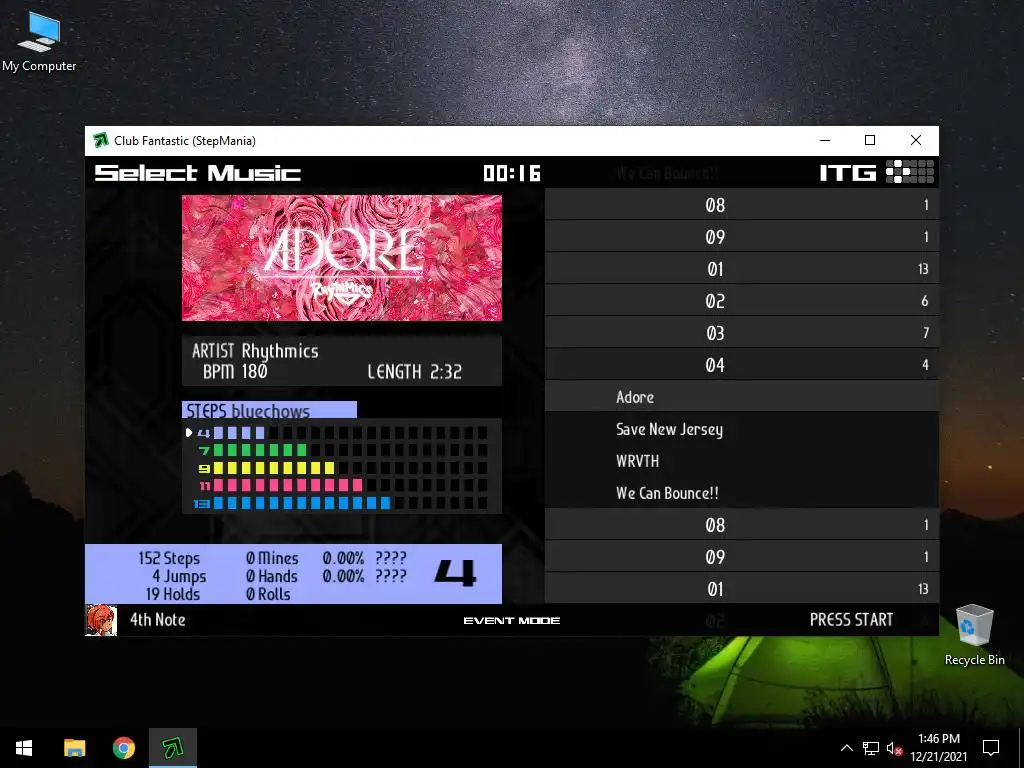Click the PRESS START prompt

pyautogui.click(x=851, y=620)
